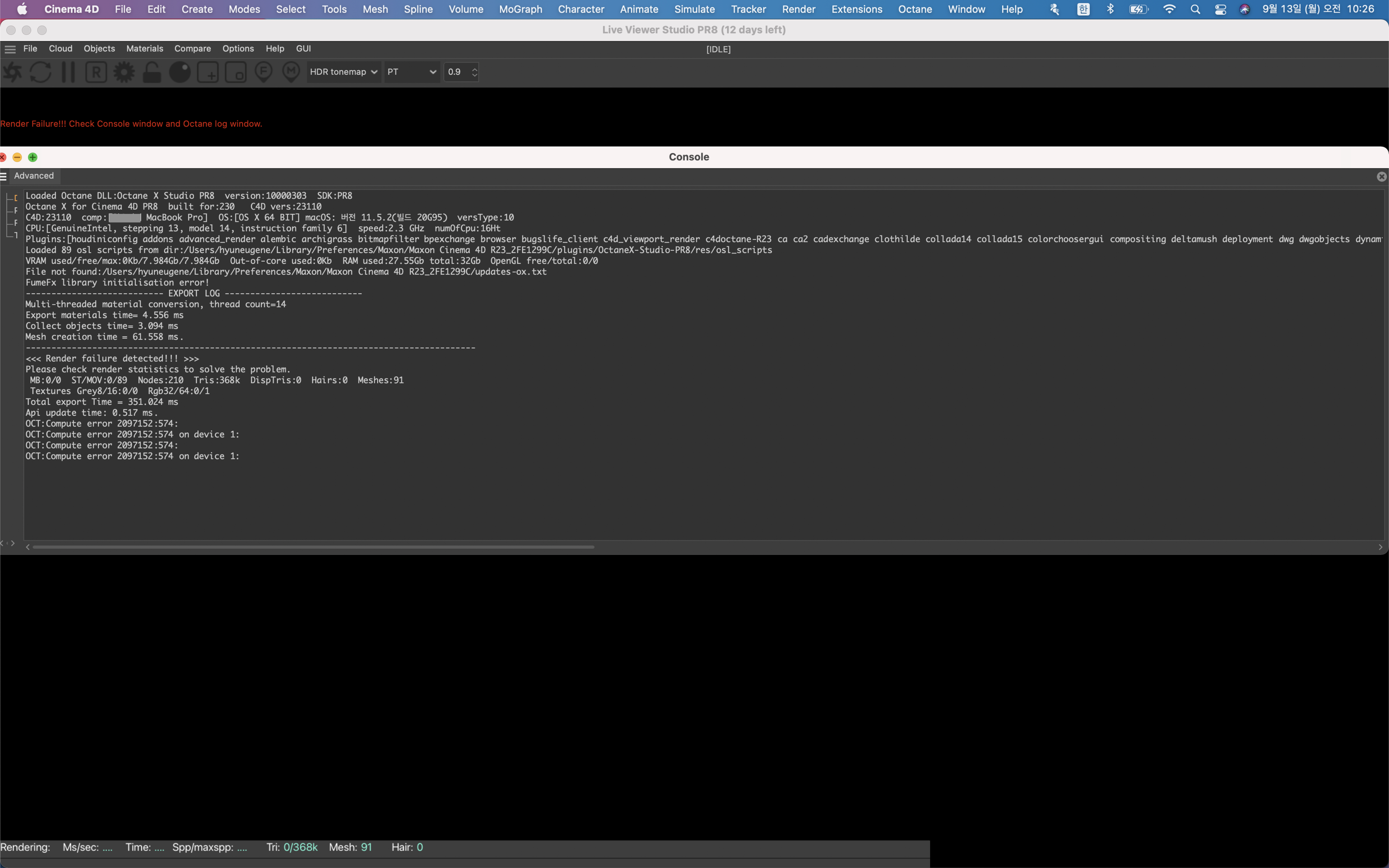Click the 'Hair: 0' status bar entry
Image resolution: width=1389 pixels, height=868 pixels.
coord(408,847)
